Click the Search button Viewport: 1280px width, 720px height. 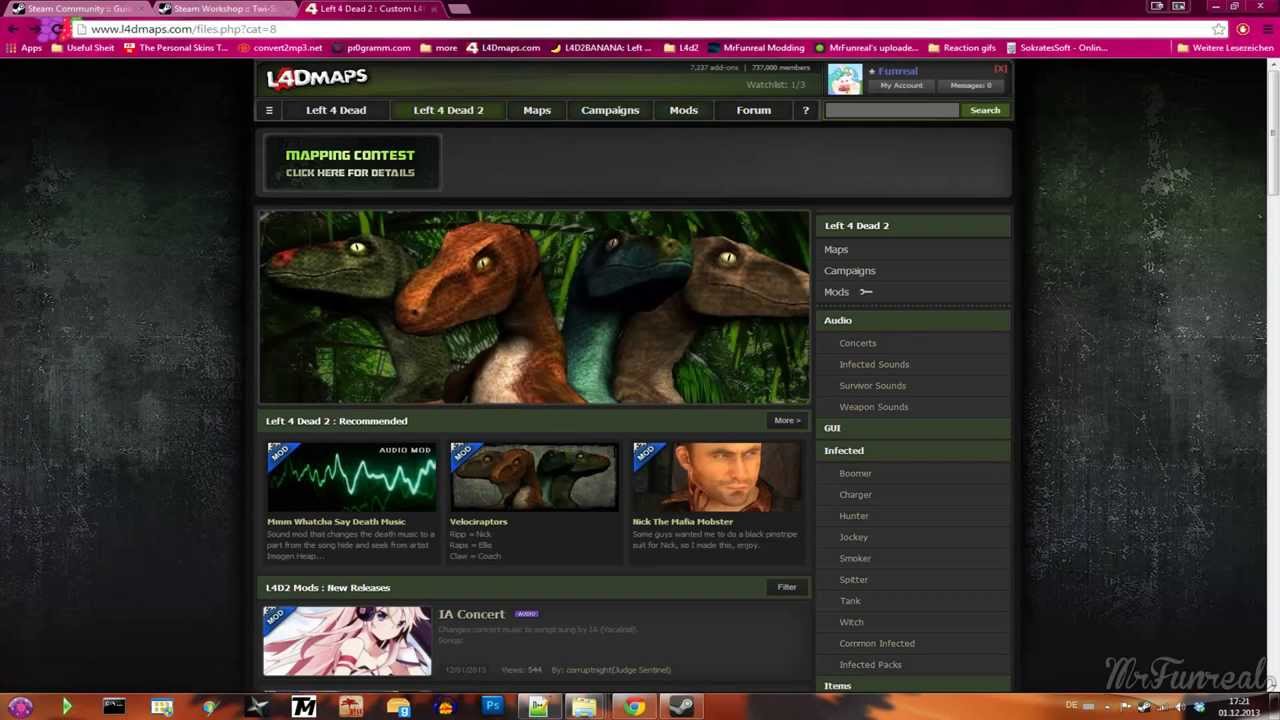pyautogui.click(x=985, y=110)
